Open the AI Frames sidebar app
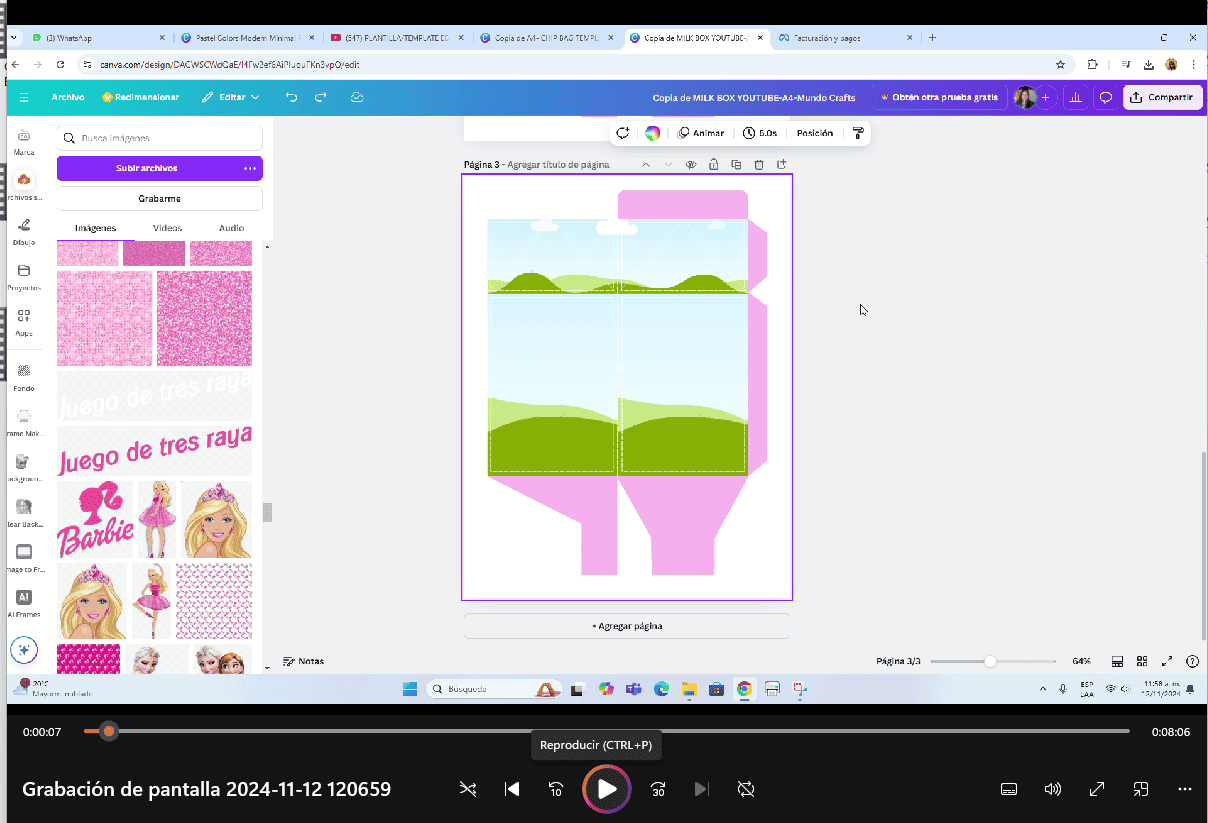The width and height of the screenshot is (1208, 823). (24, 604)
